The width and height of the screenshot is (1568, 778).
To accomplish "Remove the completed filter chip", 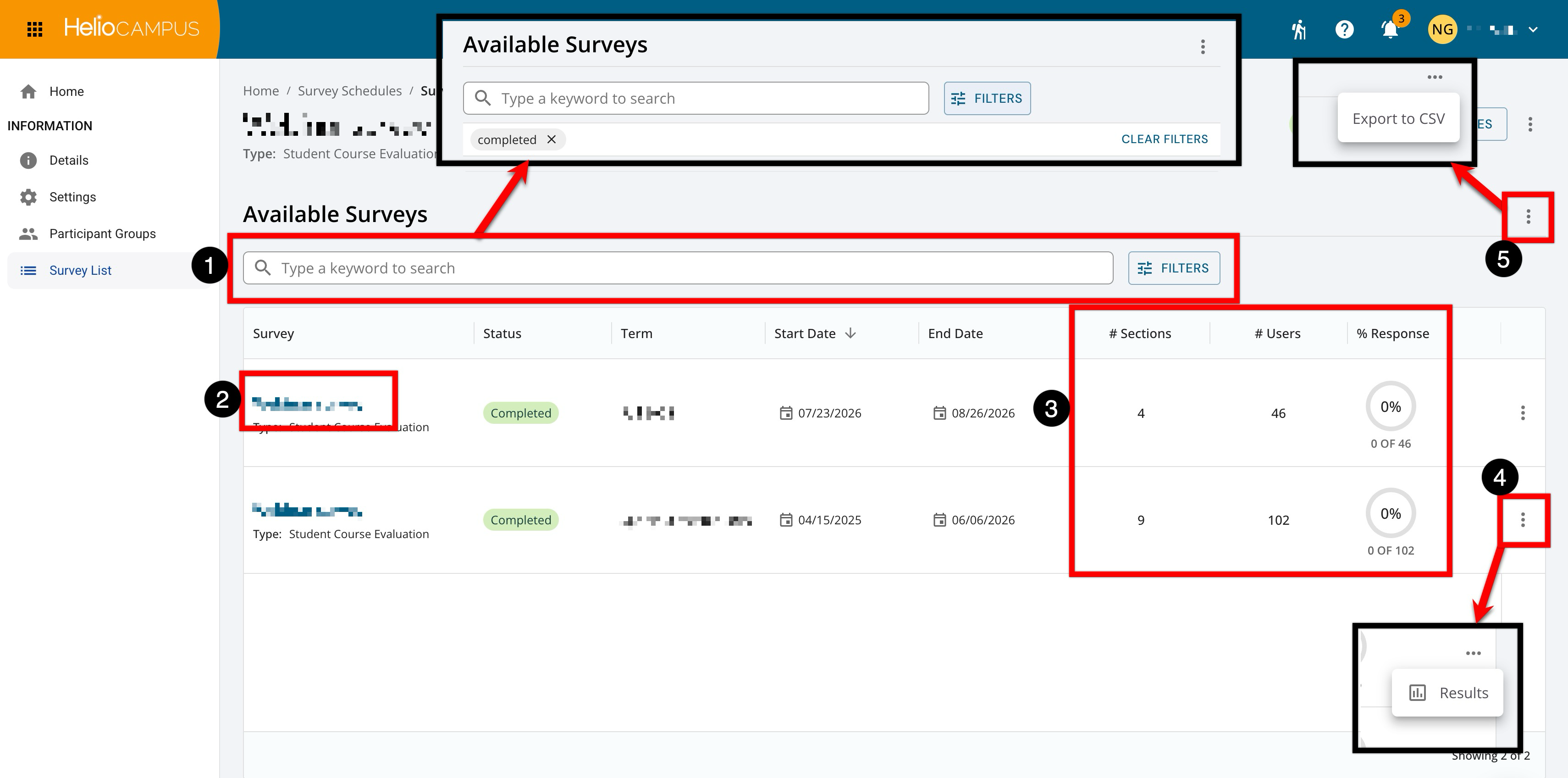I will [x=552, y=139].
